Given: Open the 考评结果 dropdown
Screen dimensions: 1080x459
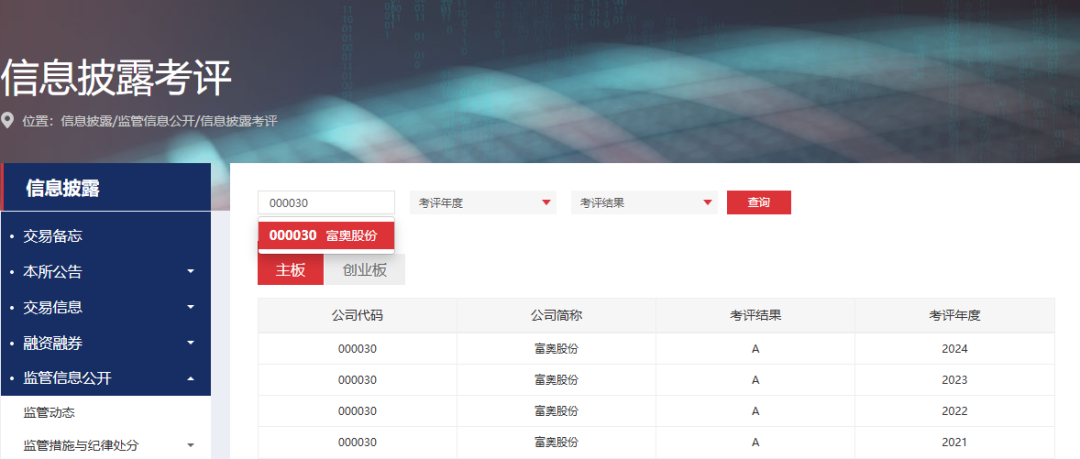Looking at the screenshot, I should [644, 203].
